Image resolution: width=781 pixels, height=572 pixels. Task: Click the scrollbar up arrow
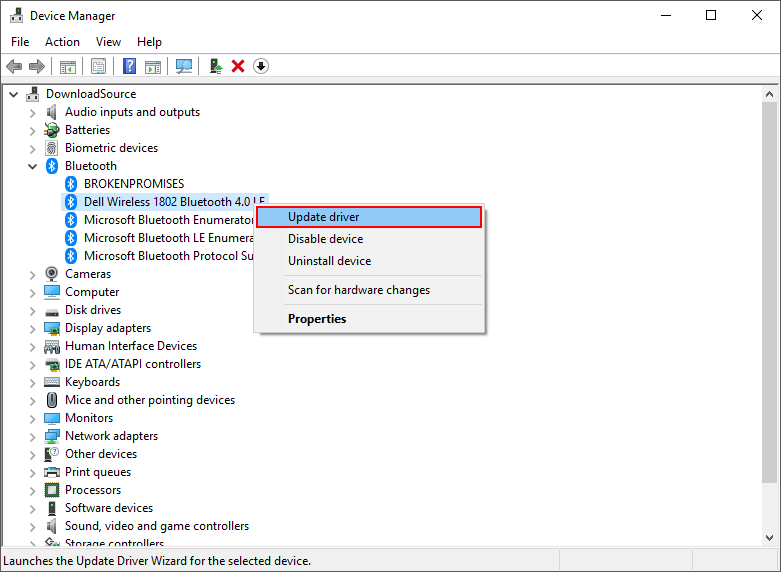point(769,94)
